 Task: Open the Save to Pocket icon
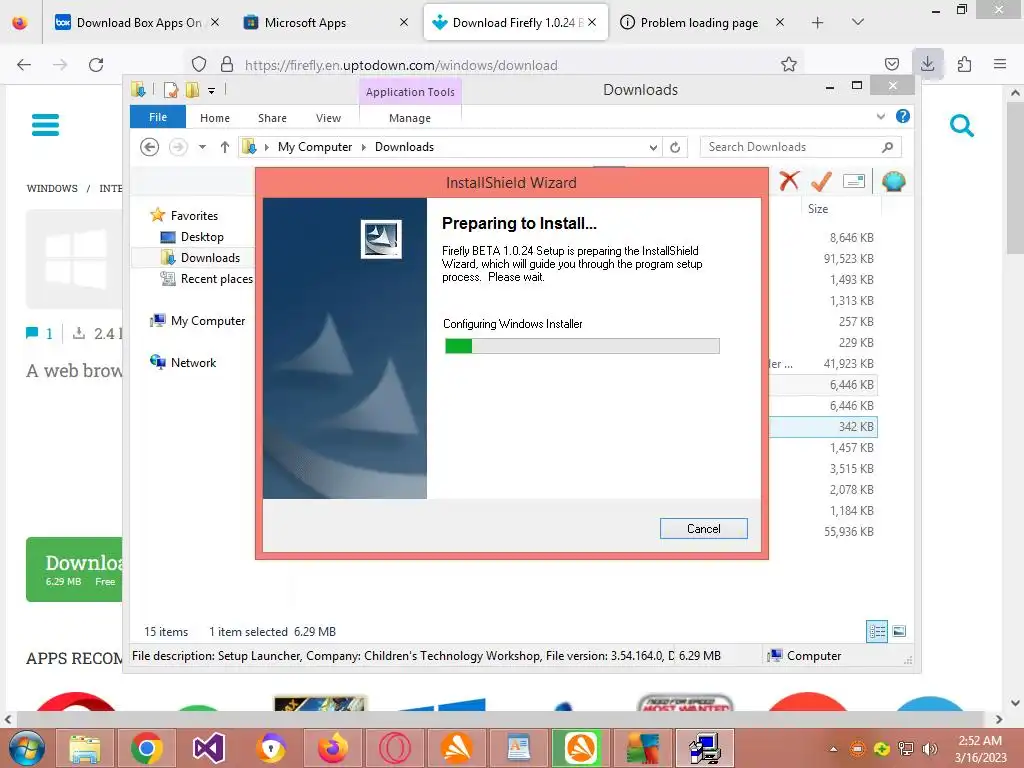[x=891, y=64]
